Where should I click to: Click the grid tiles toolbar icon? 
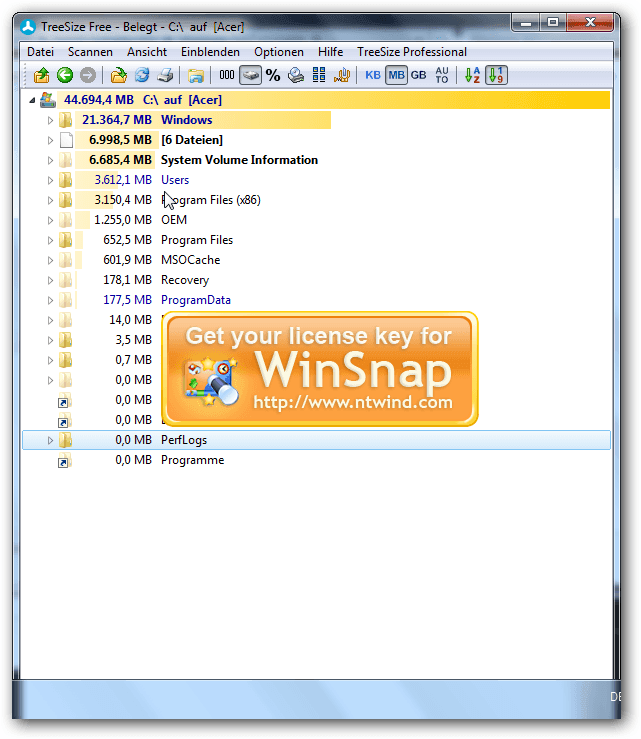(x=319, y=75)
